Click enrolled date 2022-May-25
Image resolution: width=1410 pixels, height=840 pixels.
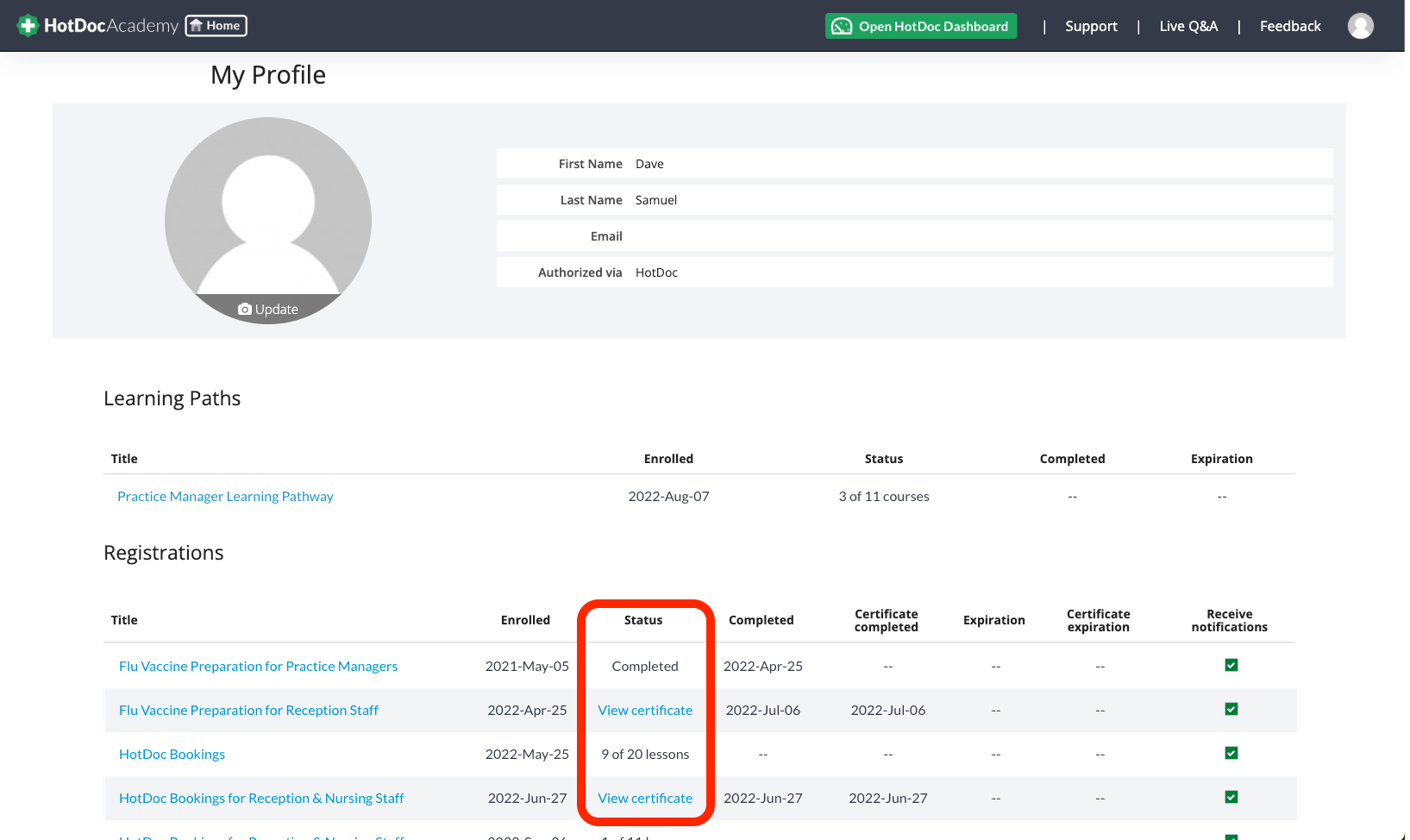point(527,755)
